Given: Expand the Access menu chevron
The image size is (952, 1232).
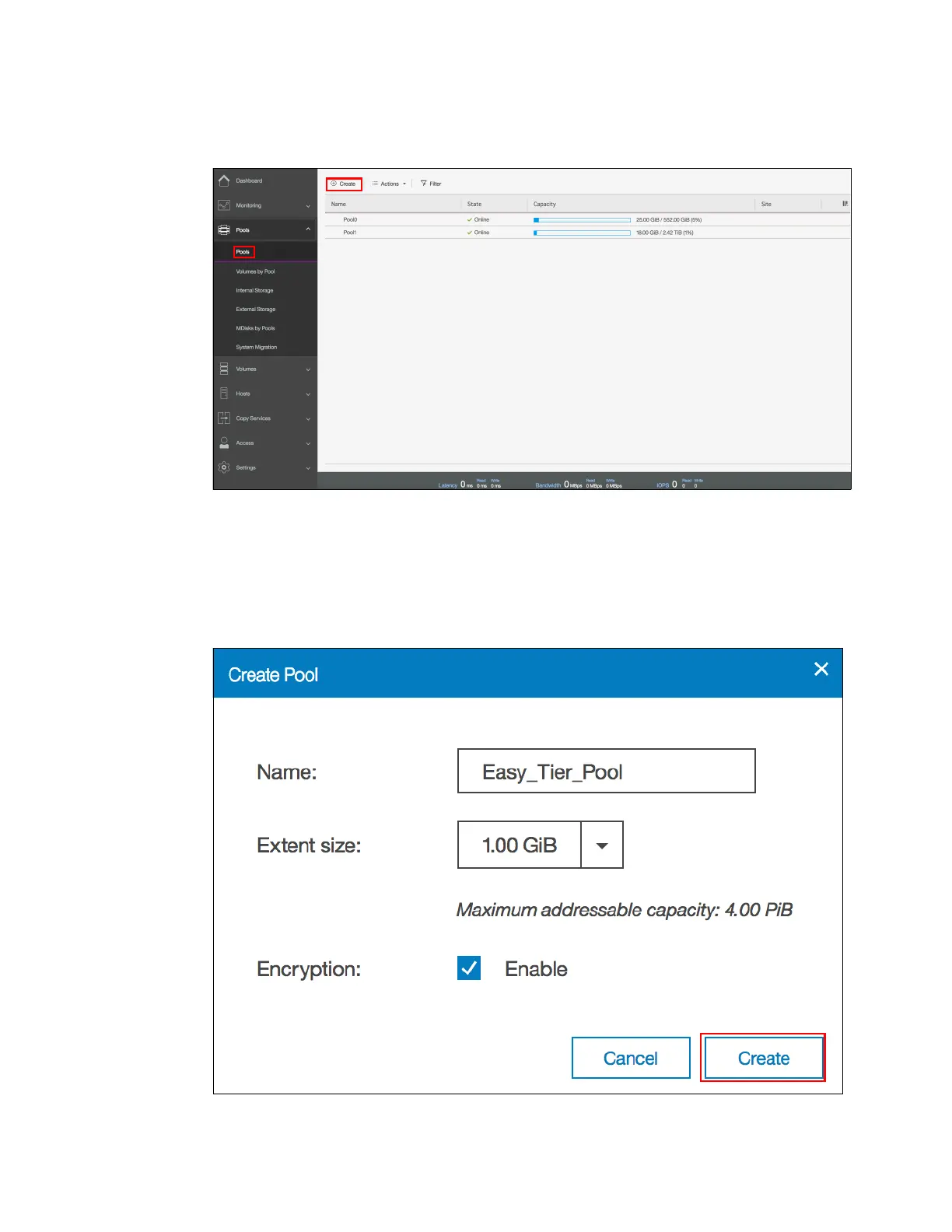Looking at the screenshot, I should click(308, 443).
